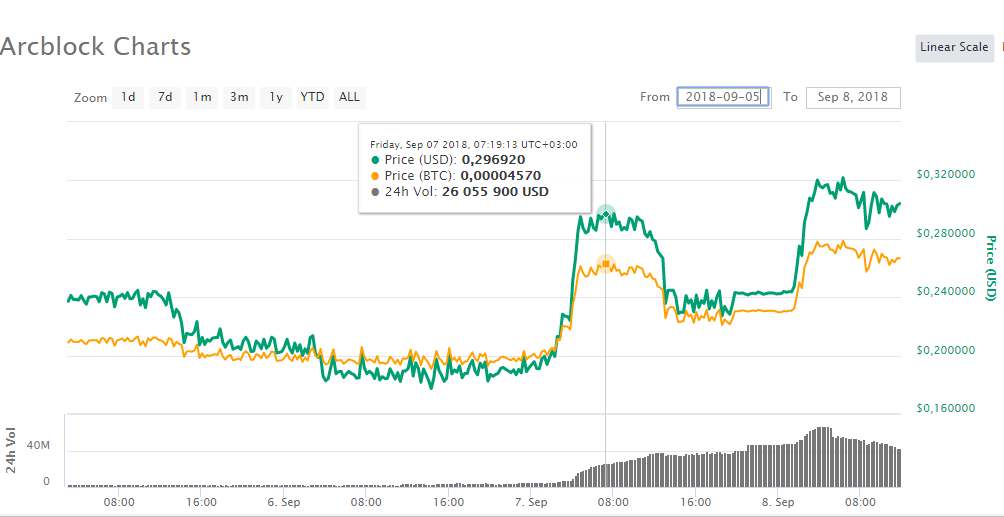Image resolution: width=1004 pixels, height=517 pixels.
Task: Click the 40M volume axis label
Action: [x=37, y=446]
